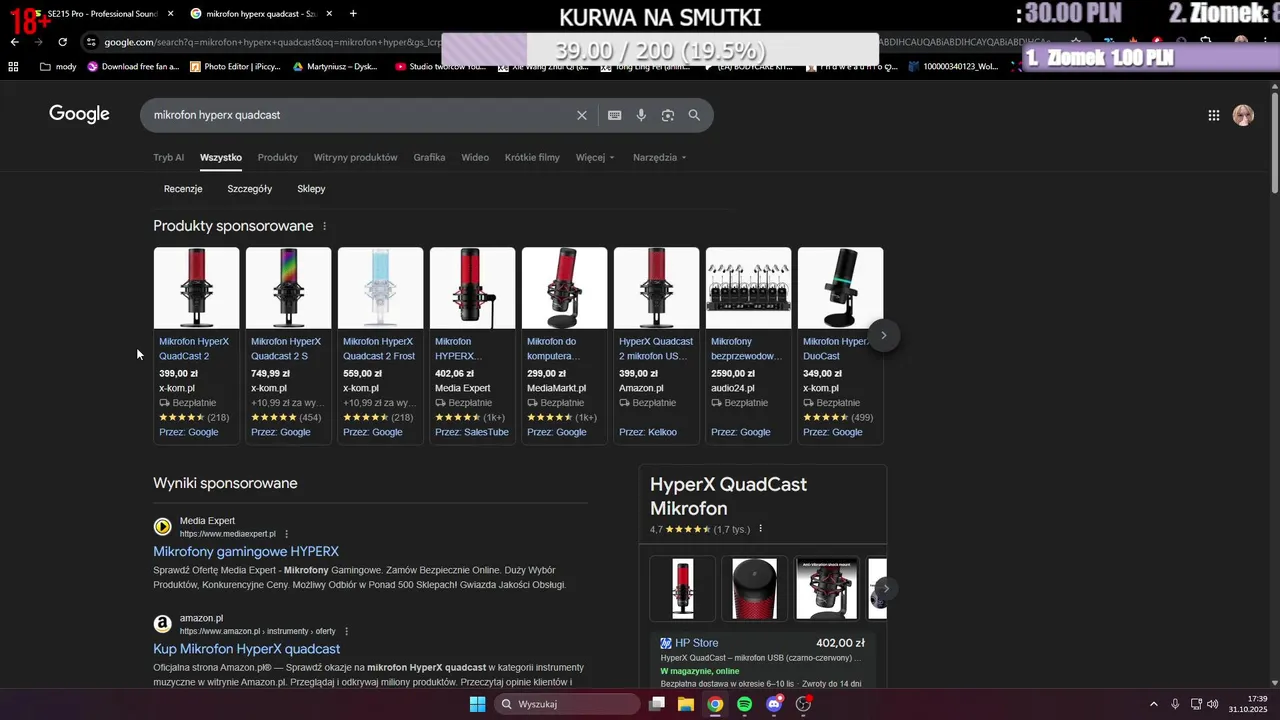The image size is (1280, 720).
Task: Switch to 'Witryny produktów' tab
Action: (x=355, y=157)
